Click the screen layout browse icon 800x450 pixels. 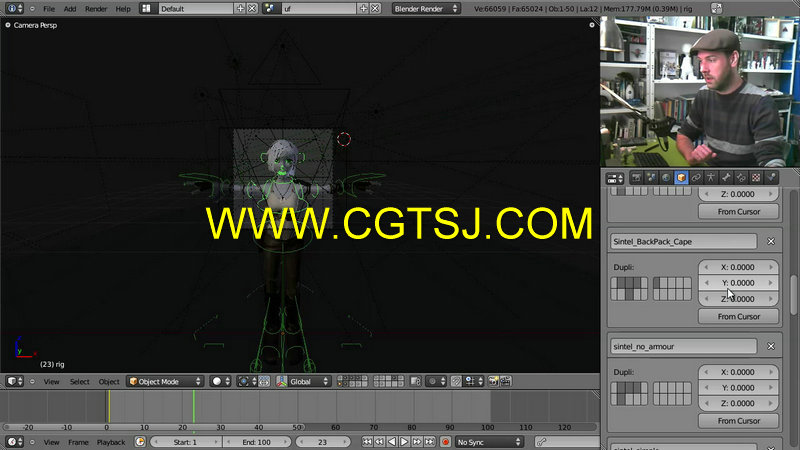point(146,9)
